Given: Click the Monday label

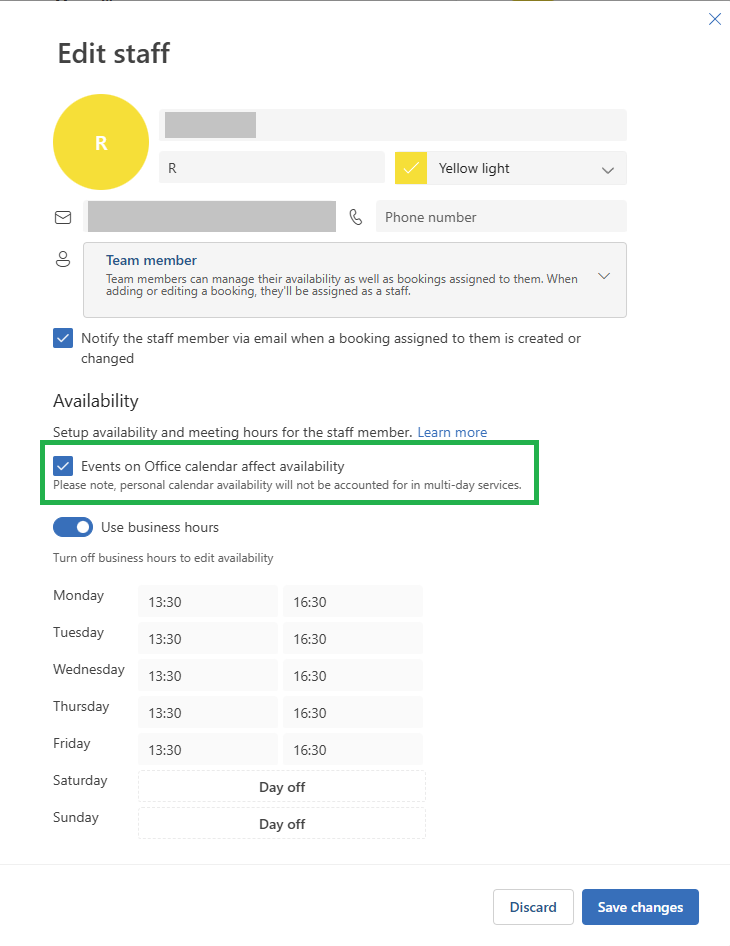Looking at the screenshot, I should [x=78, y=595].
